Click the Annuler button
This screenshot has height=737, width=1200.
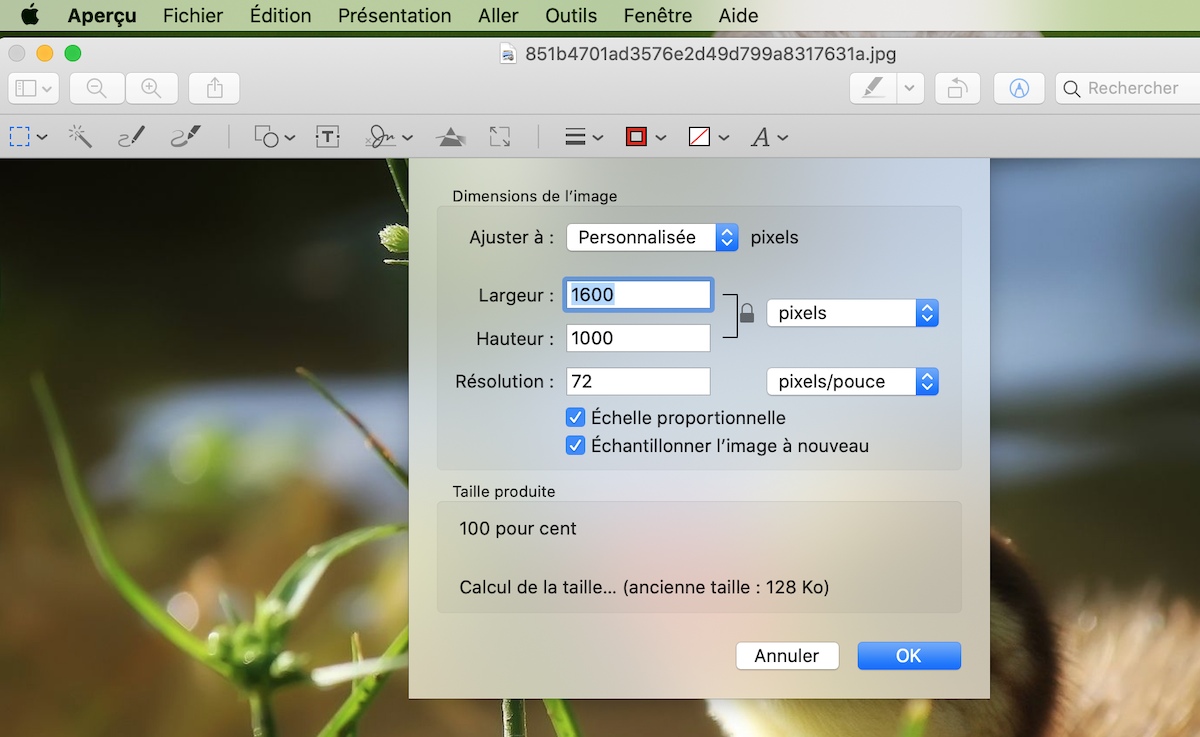787,656
